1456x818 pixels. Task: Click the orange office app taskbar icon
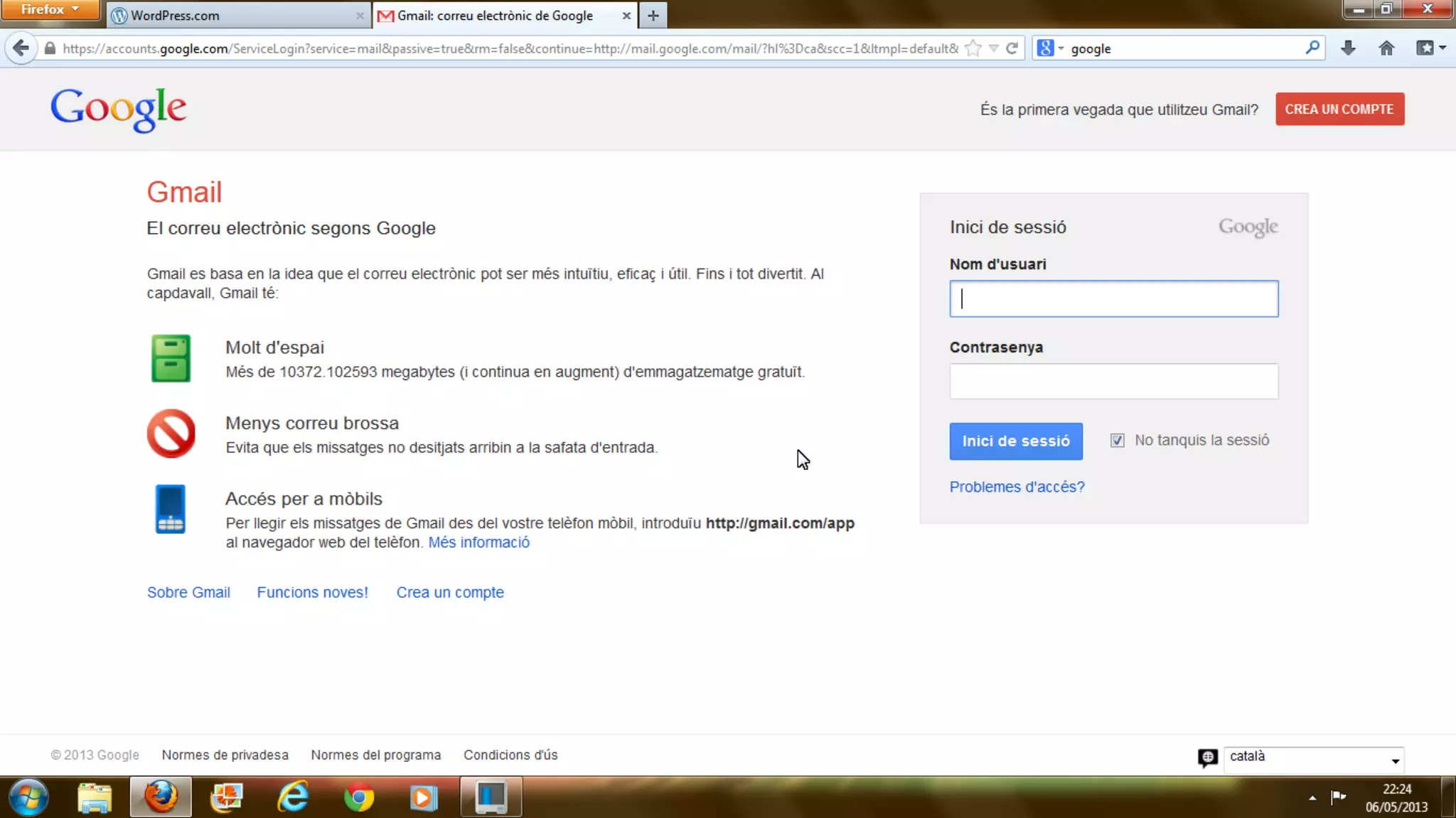[x=227, y=797]
